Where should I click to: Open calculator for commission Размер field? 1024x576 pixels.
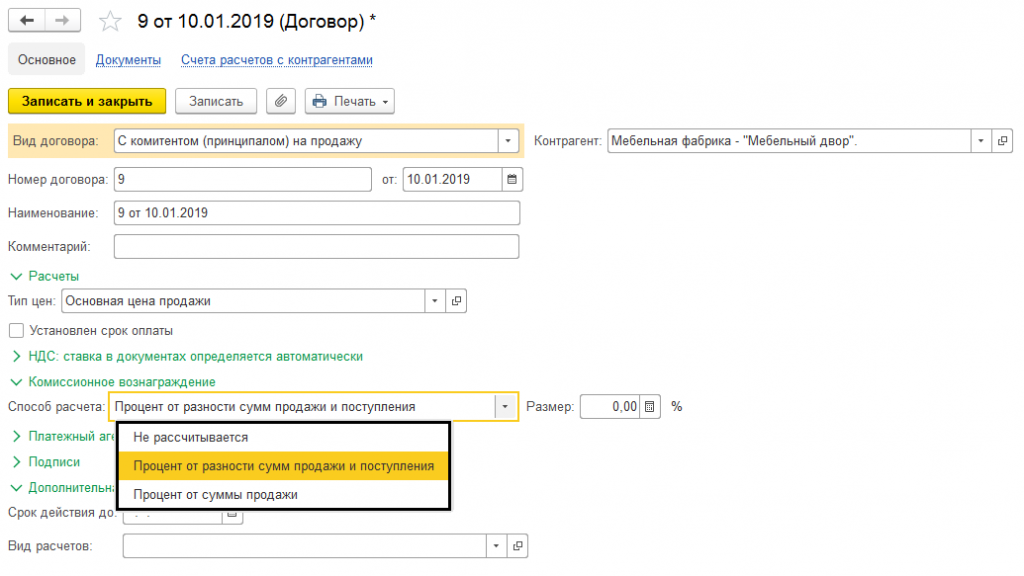(x=649, y=407)
